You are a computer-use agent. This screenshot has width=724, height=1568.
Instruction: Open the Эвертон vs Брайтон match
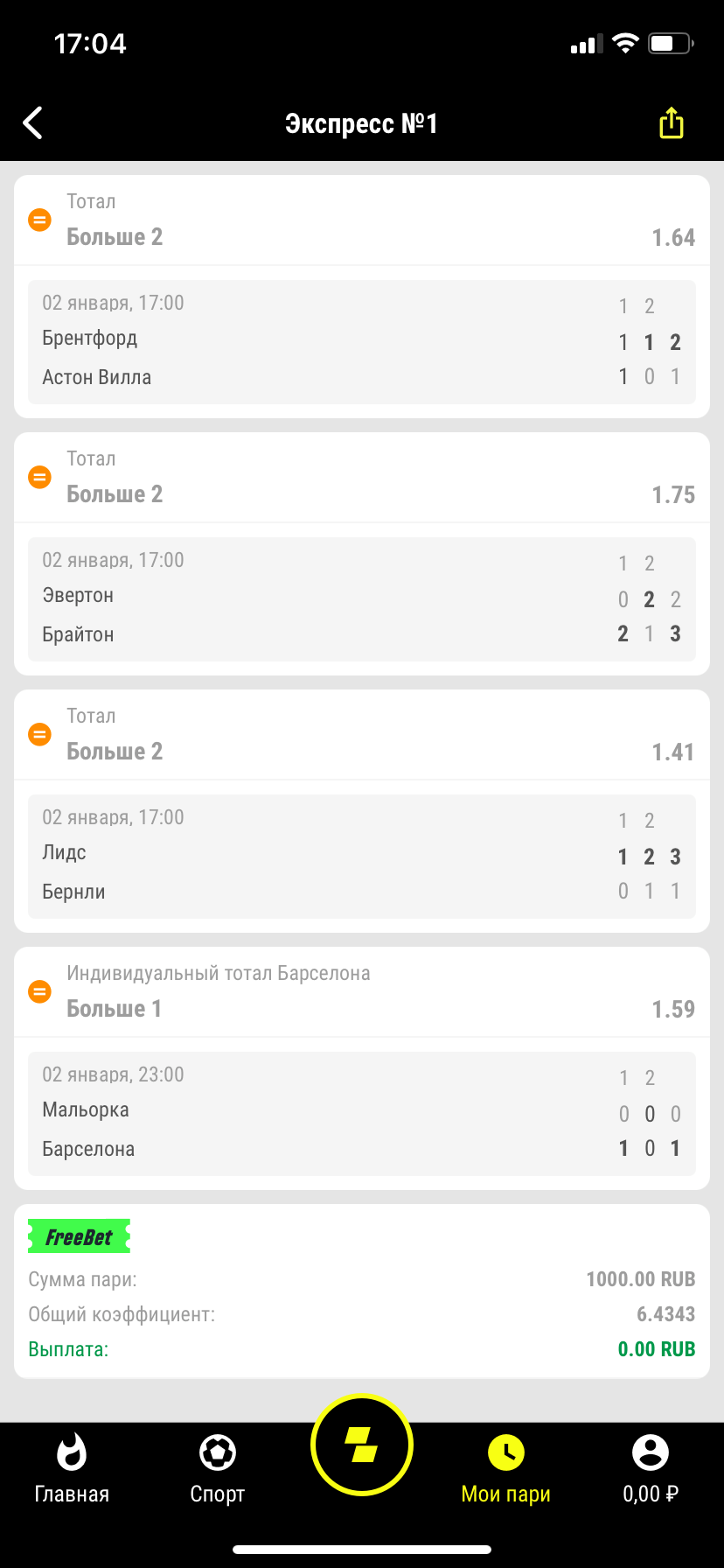click(362, 599)
